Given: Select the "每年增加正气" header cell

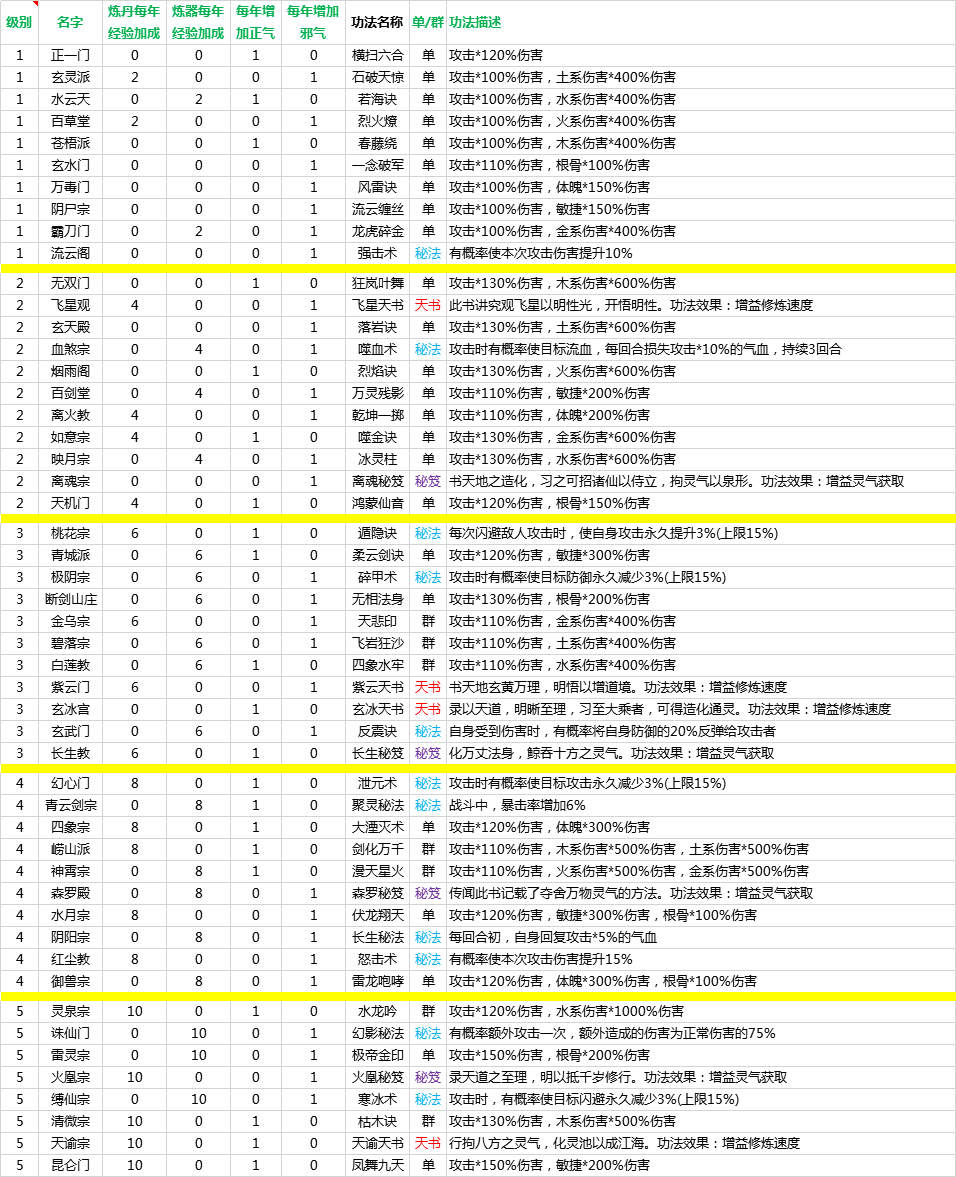Looking at the screenshot, I should pyautogui.click(x=255, y=23).
